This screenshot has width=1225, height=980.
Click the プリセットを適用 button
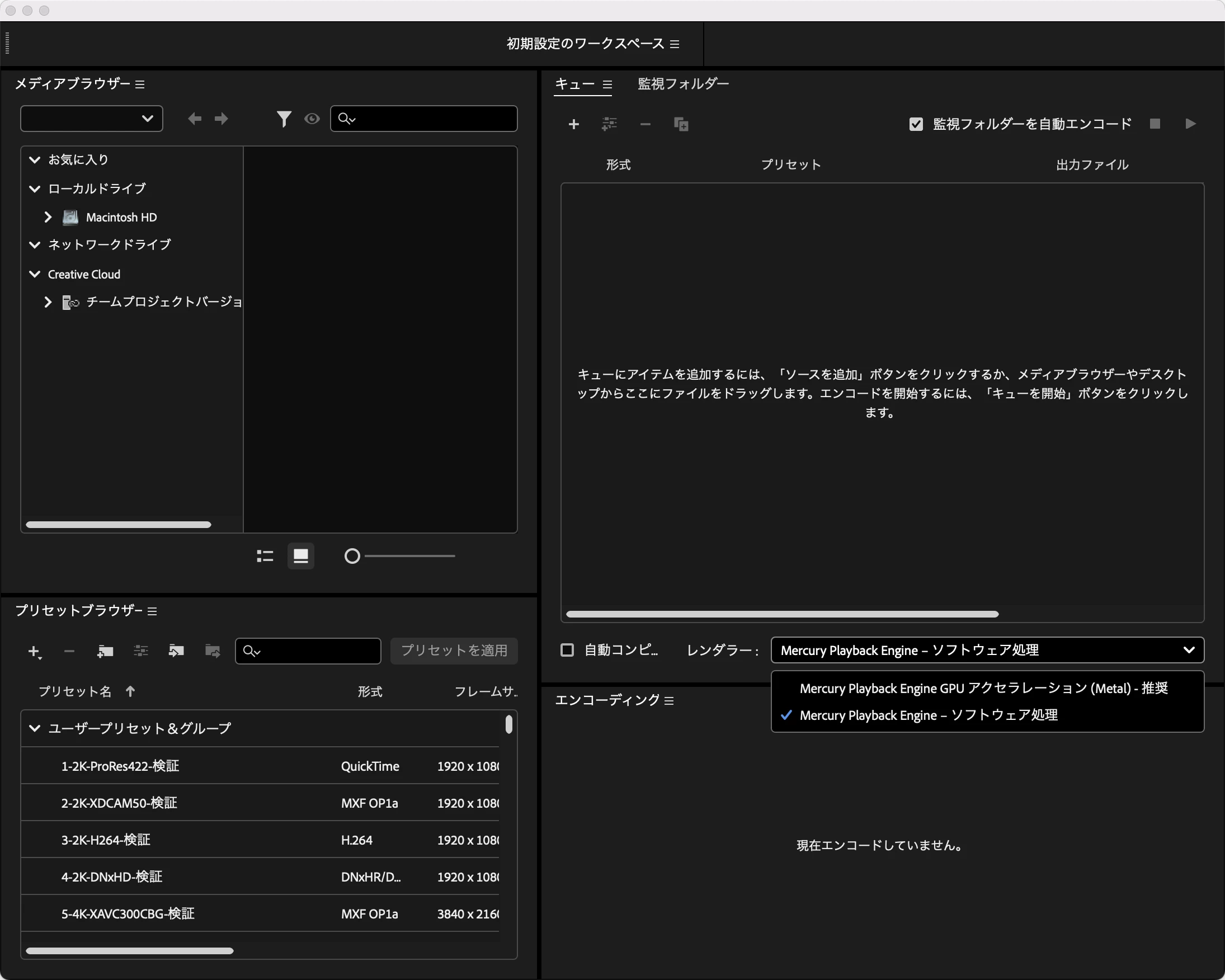454,651
